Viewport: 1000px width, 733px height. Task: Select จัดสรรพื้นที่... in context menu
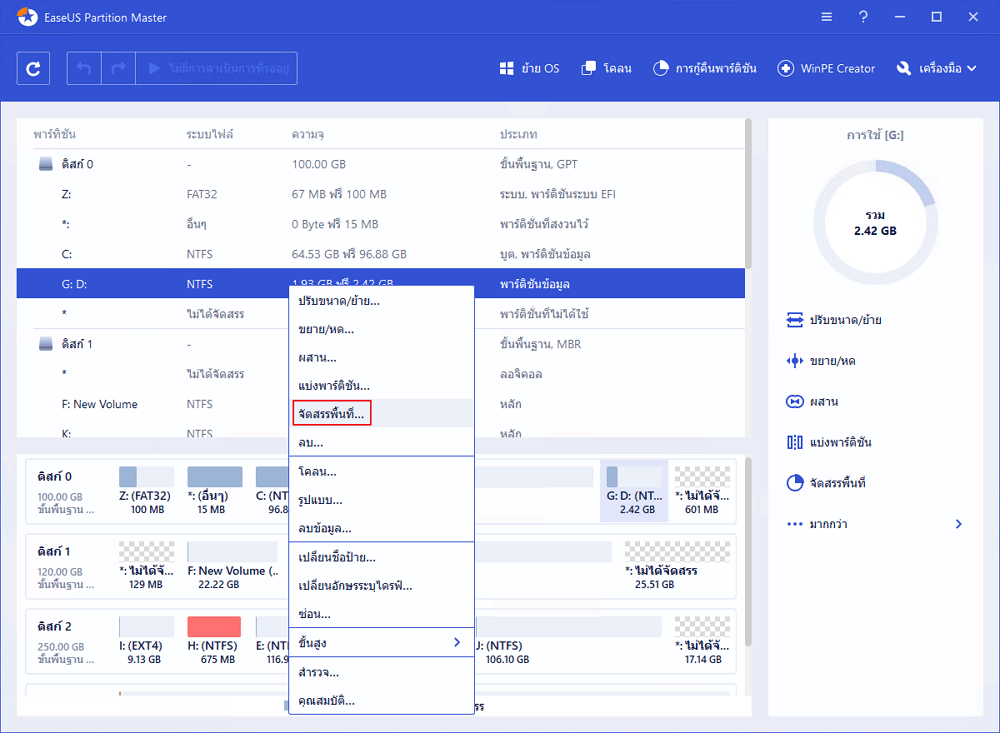pos(381,413)
